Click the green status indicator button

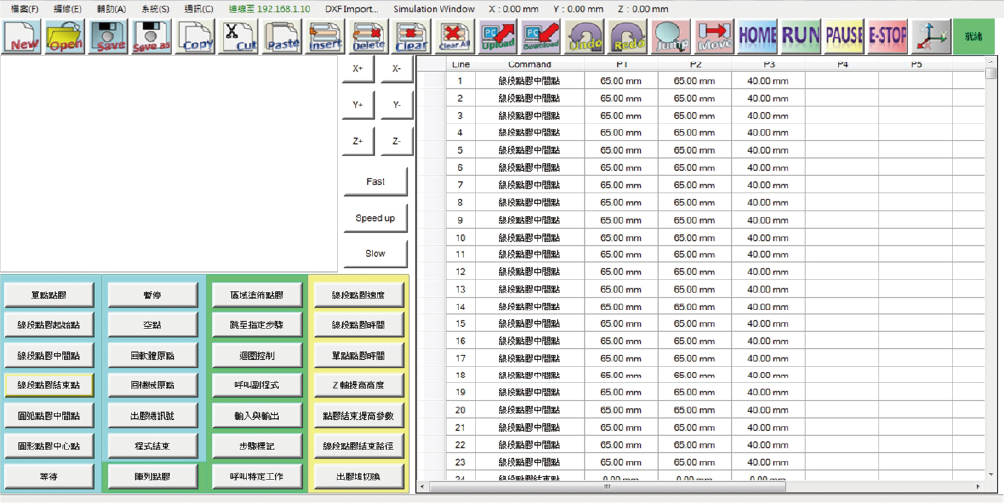tap(974, 37)
